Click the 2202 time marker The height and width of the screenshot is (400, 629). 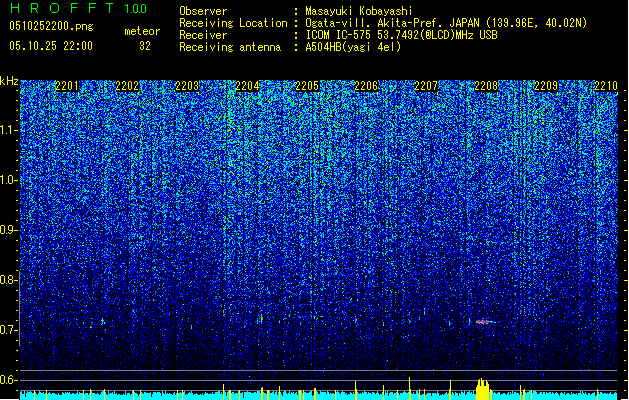click(127, 86)
